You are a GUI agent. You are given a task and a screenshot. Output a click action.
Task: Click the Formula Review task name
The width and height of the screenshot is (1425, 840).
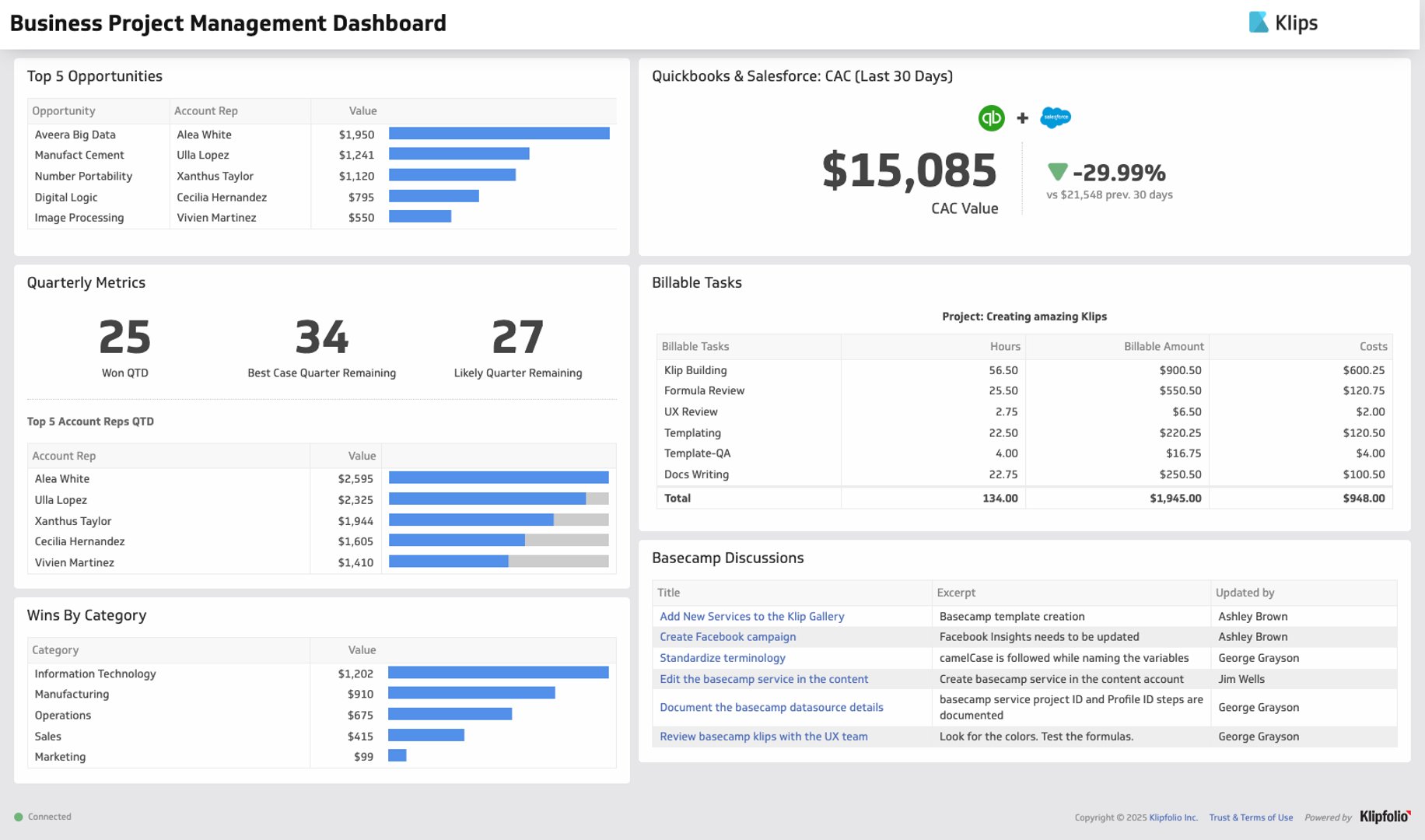(704, 390)
